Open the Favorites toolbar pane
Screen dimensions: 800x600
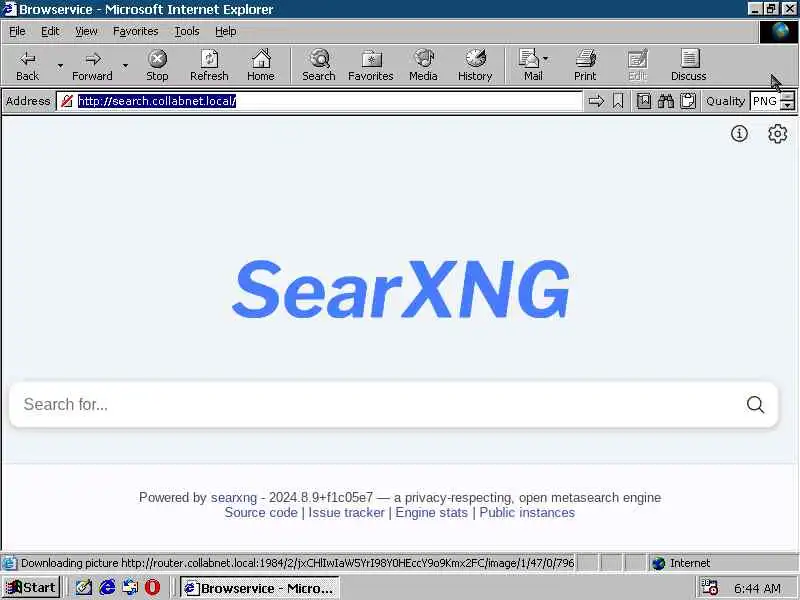click(371, 65)
